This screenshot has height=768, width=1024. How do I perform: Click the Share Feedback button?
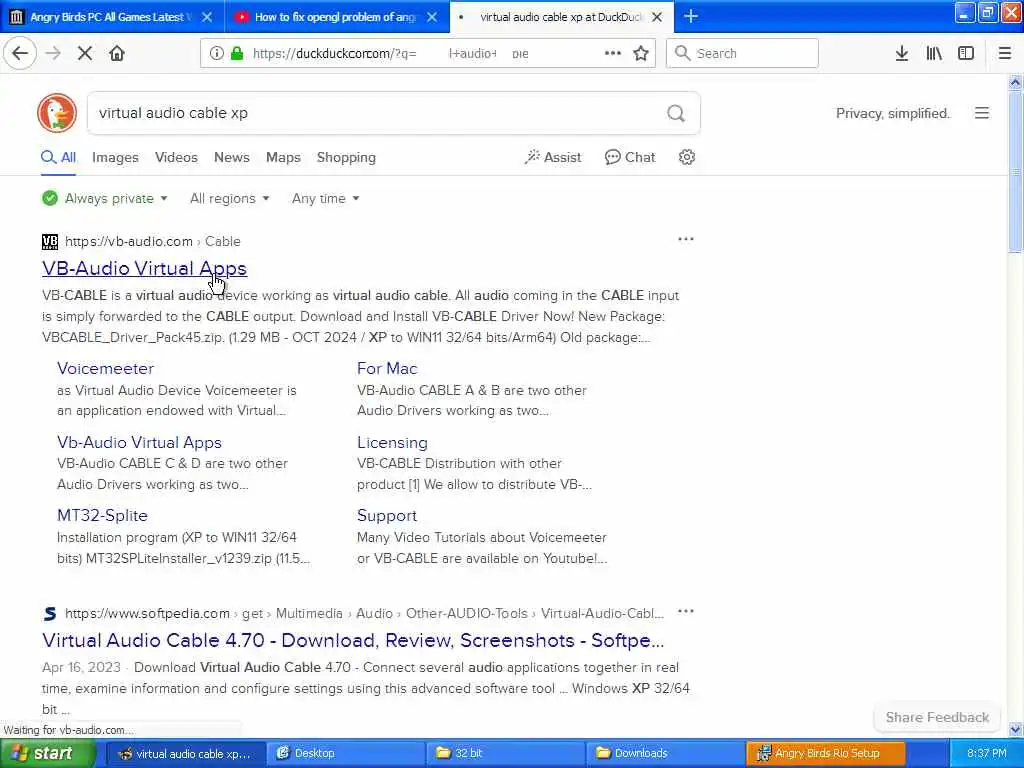(x=937, y=717)
